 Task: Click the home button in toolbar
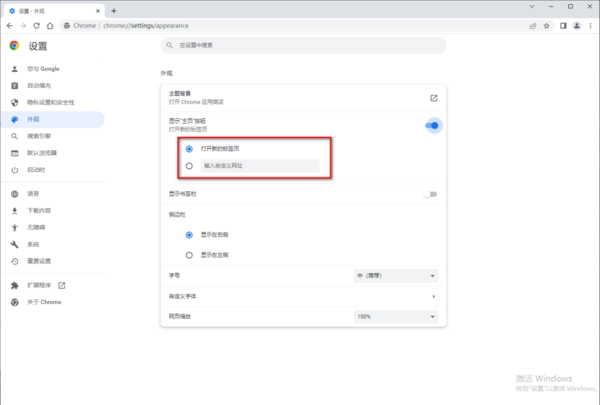tap(50, 26)
